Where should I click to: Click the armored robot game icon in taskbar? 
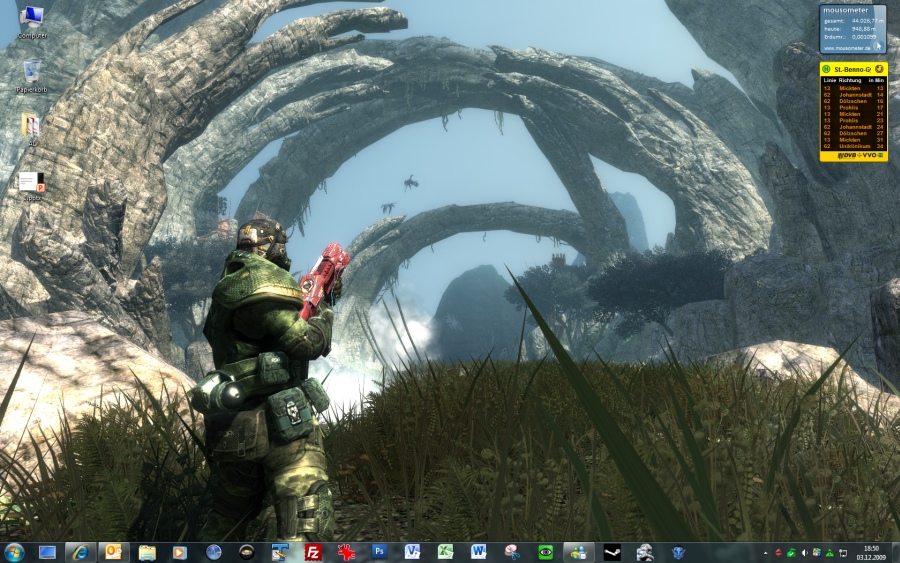point(645,553)
